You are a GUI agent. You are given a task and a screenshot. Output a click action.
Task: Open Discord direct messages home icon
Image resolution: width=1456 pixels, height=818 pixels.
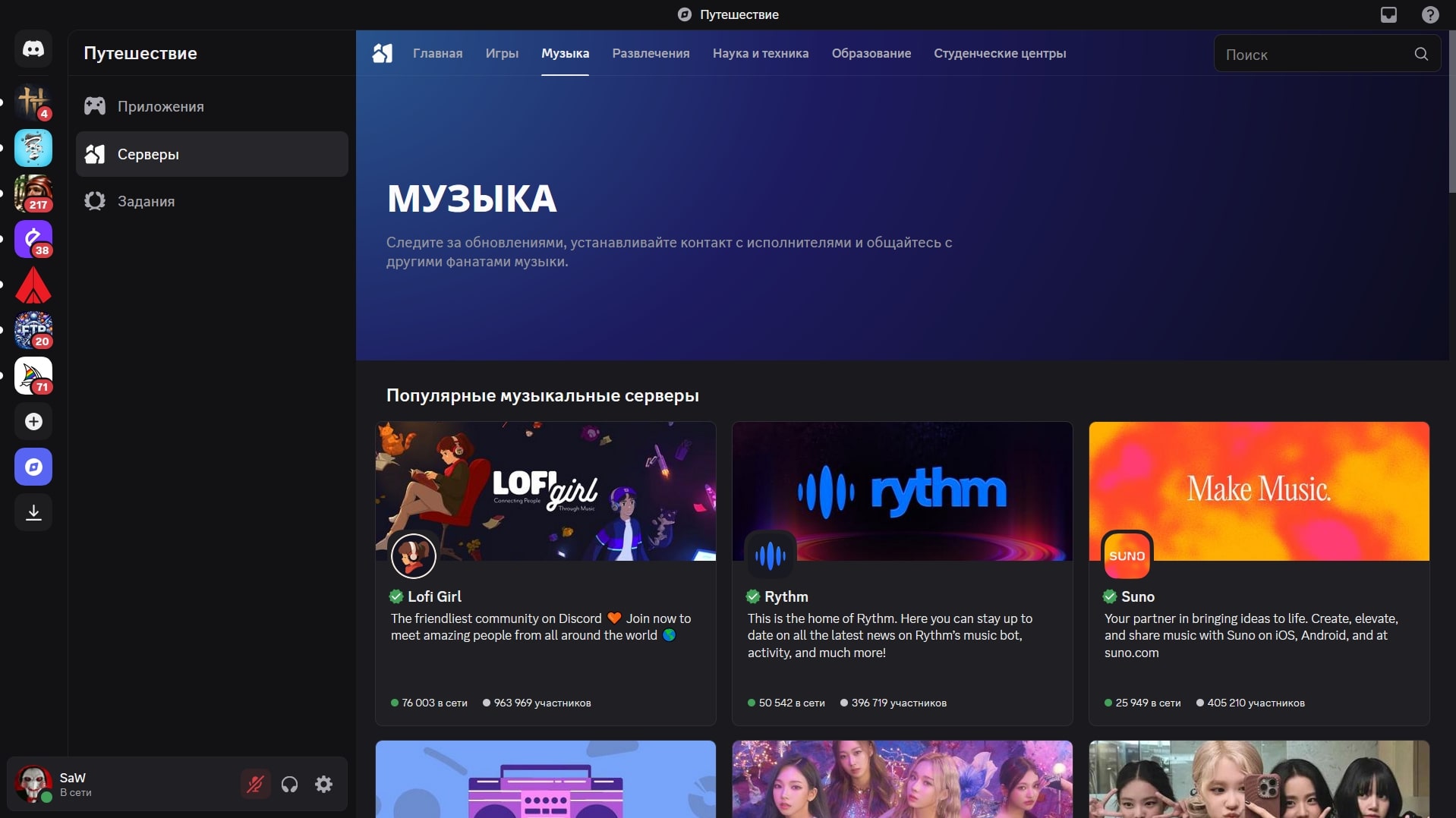[x=33, y=49]
